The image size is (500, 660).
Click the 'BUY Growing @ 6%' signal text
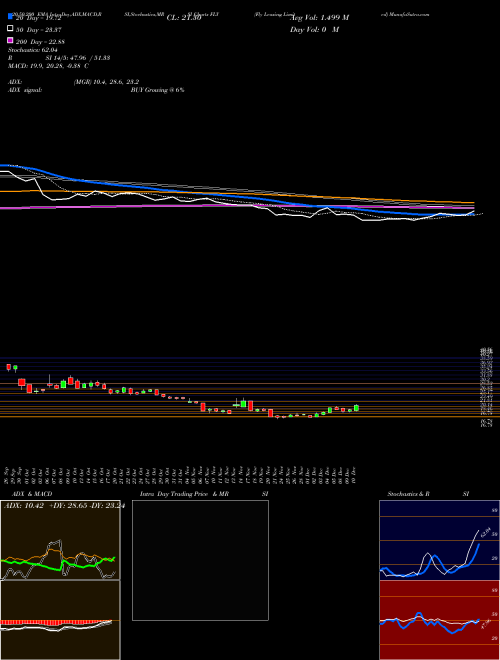(x=157, y=90)
